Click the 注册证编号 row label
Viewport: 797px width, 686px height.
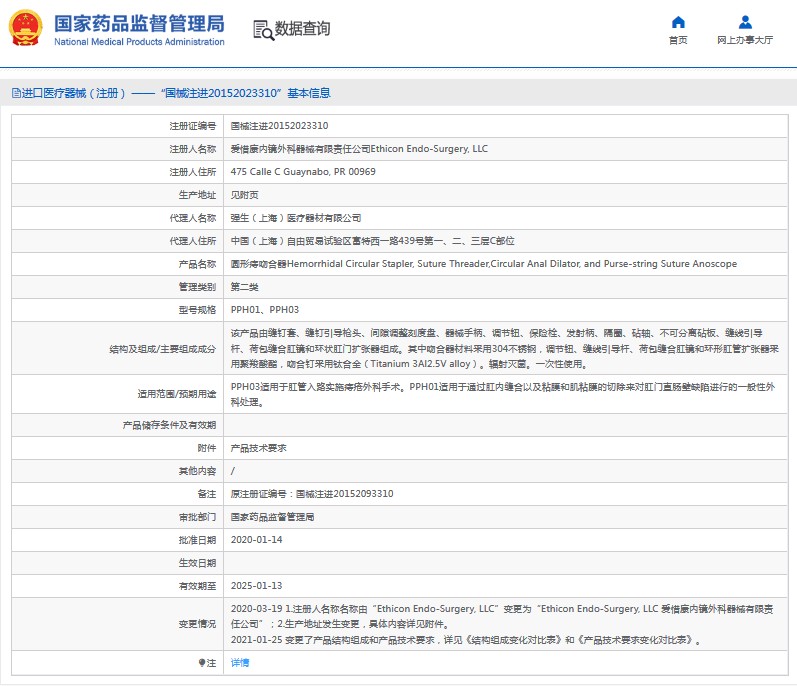click(193, 126)
